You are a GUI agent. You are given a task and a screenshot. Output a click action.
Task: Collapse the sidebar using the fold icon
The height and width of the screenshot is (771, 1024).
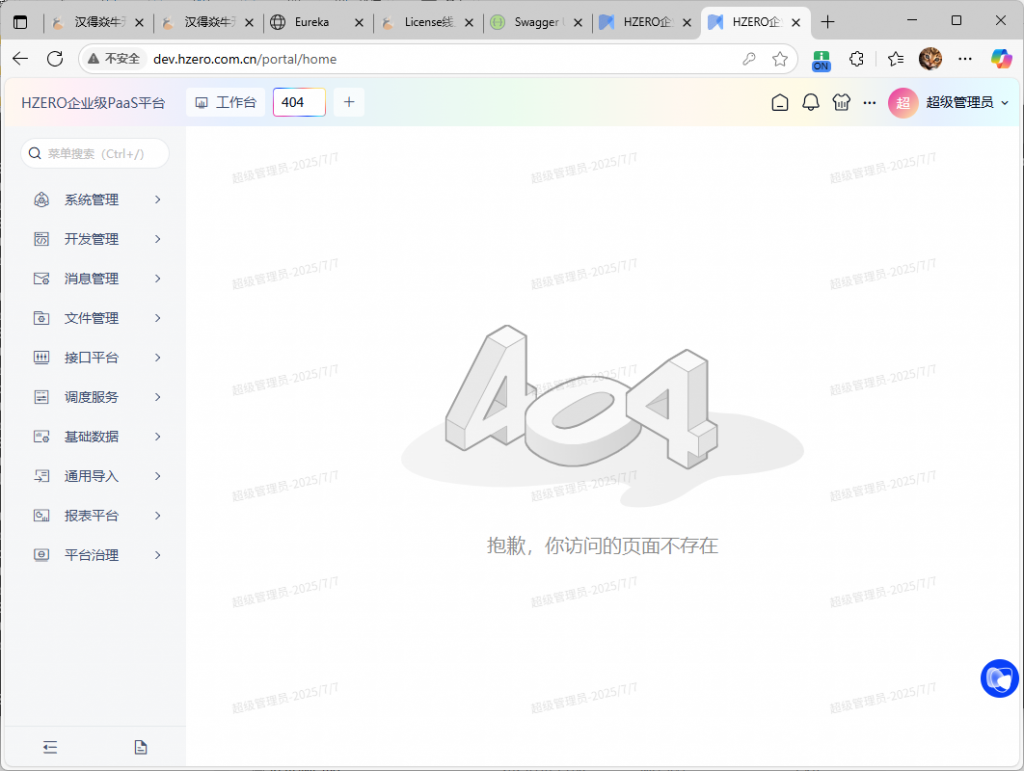click(50, 747)
